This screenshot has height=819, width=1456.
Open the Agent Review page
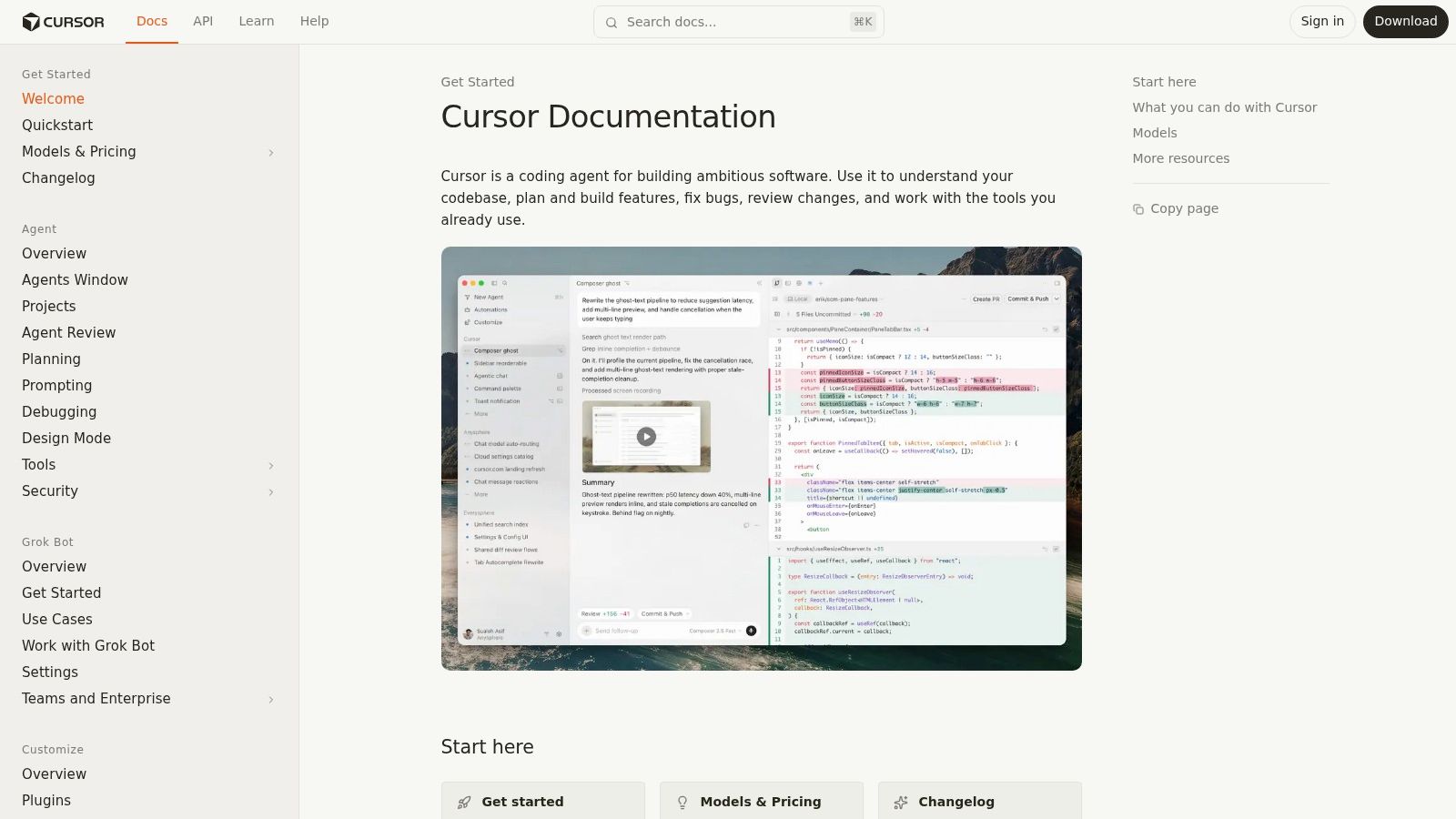pyautogui.click(x=69, y=333)
